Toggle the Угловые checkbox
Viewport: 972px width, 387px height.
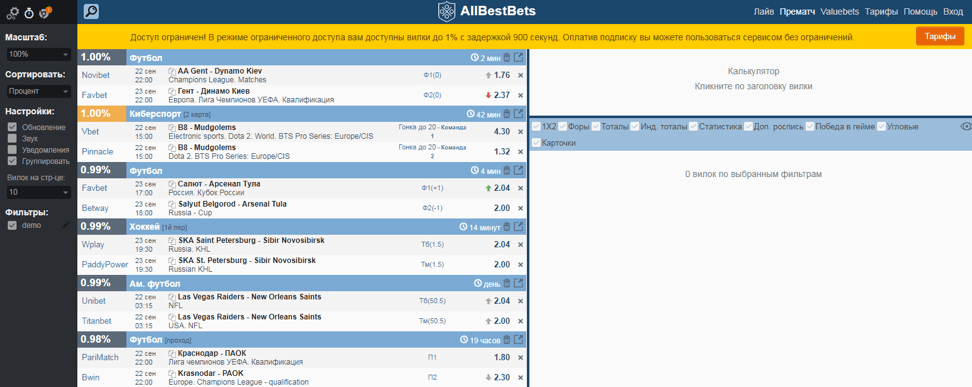click(881, 127)
